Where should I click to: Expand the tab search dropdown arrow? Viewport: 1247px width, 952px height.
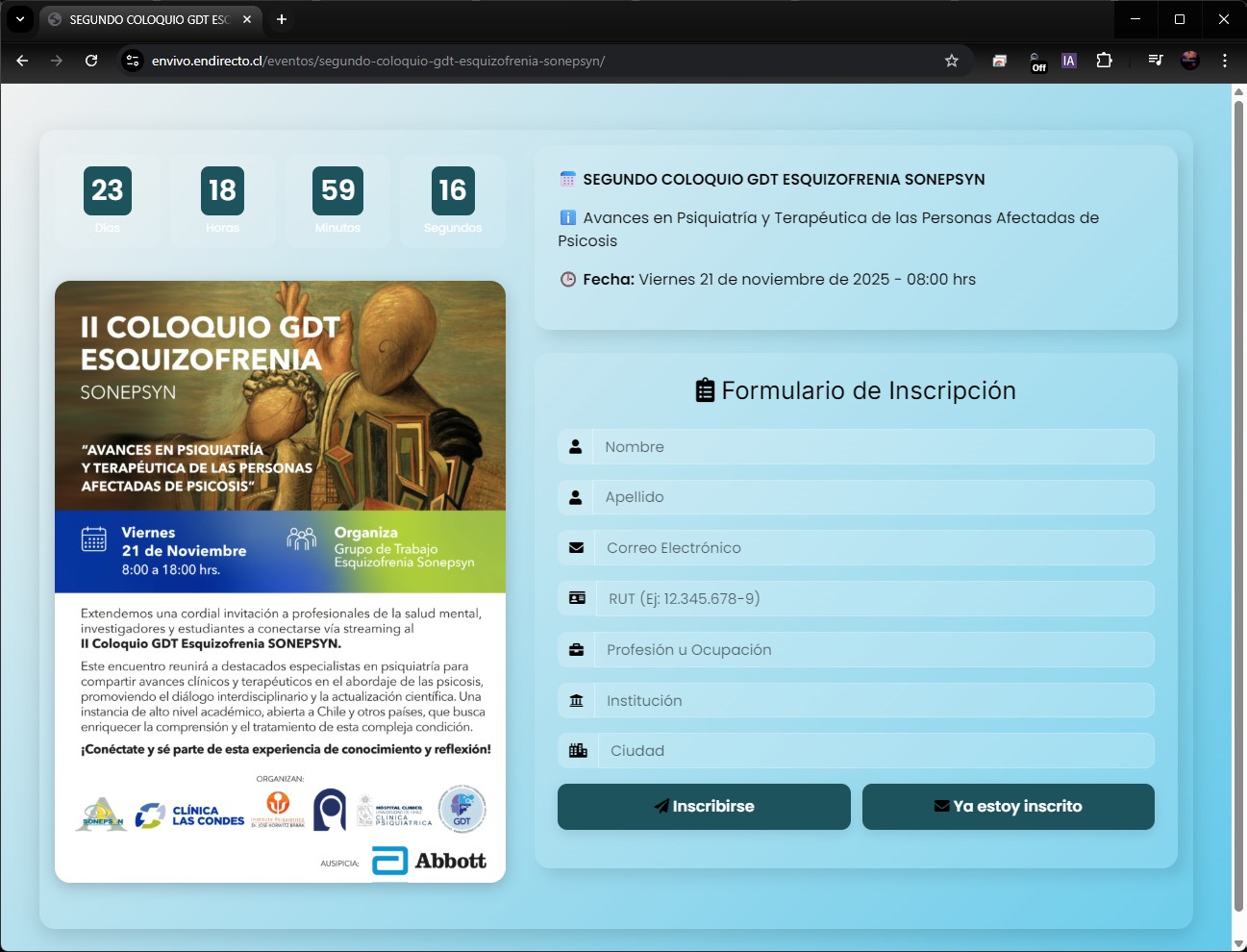pyautogui.click(x=19, y=19)
